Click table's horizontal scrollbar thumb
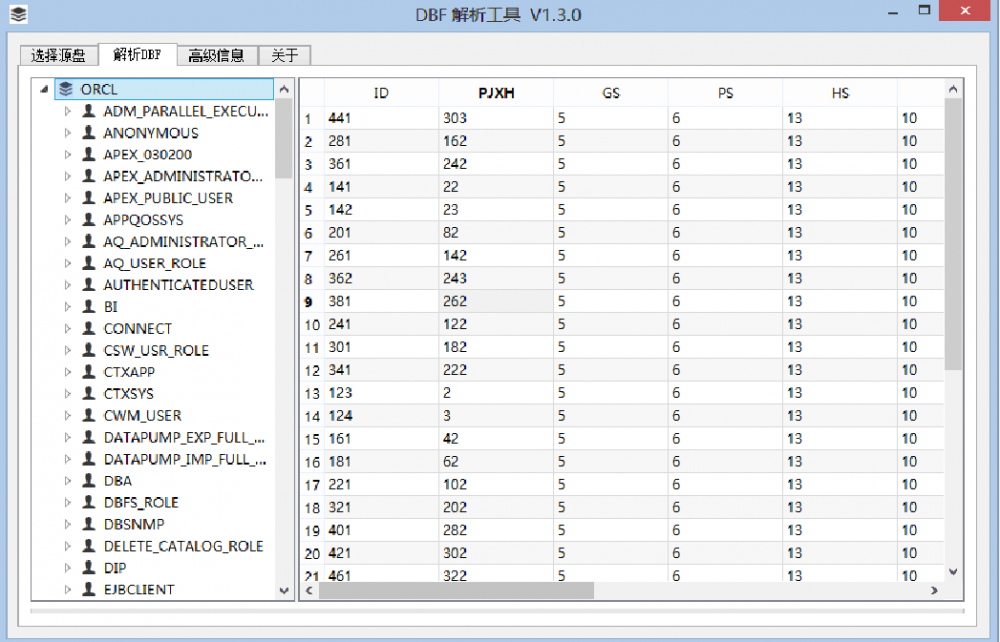 pyautogui.click(x=457, y=590)
